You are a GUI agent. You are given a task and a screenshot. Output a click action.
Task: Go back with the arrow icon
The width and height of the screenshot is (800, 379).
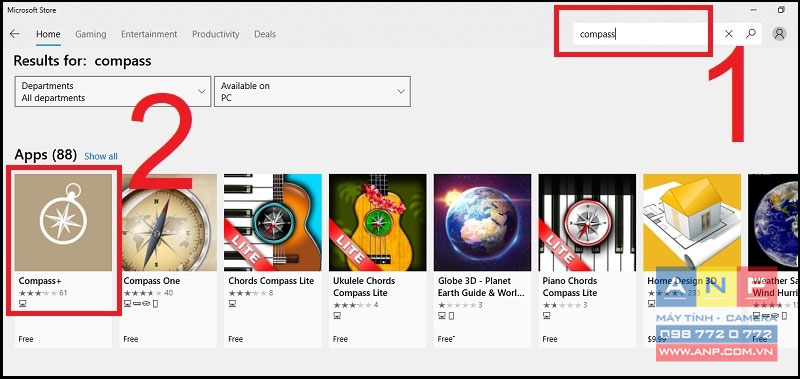14,34
